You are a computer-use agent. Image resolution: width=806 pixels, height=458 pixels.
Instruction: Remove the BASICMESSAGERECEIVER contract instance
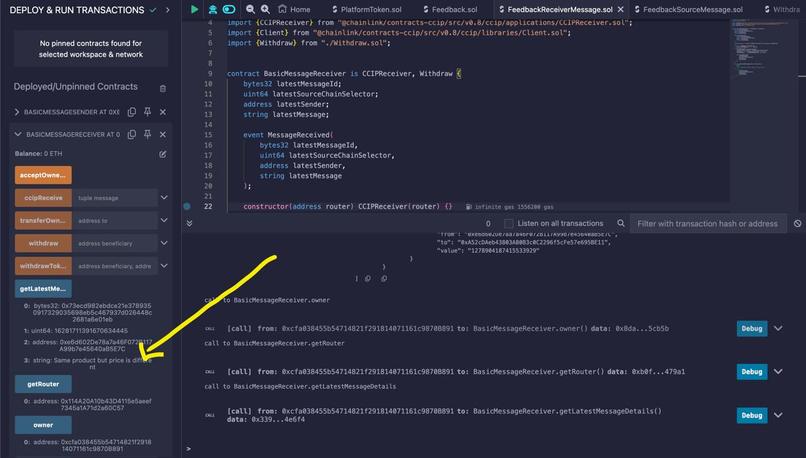[163, 134]
